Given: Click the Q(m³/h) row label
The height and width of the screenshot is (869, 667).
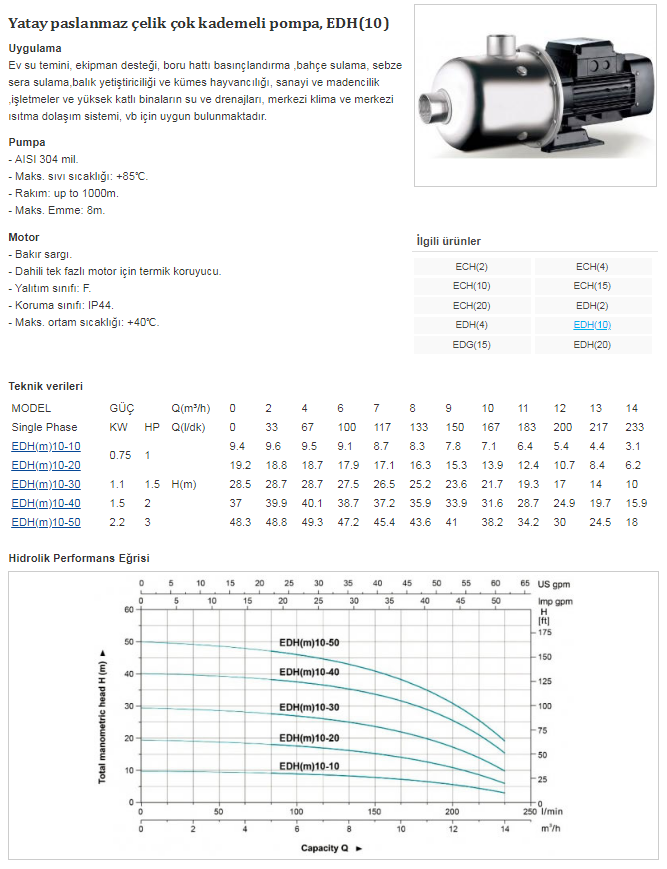Looking at the screenshot, I should pos(191,408).
